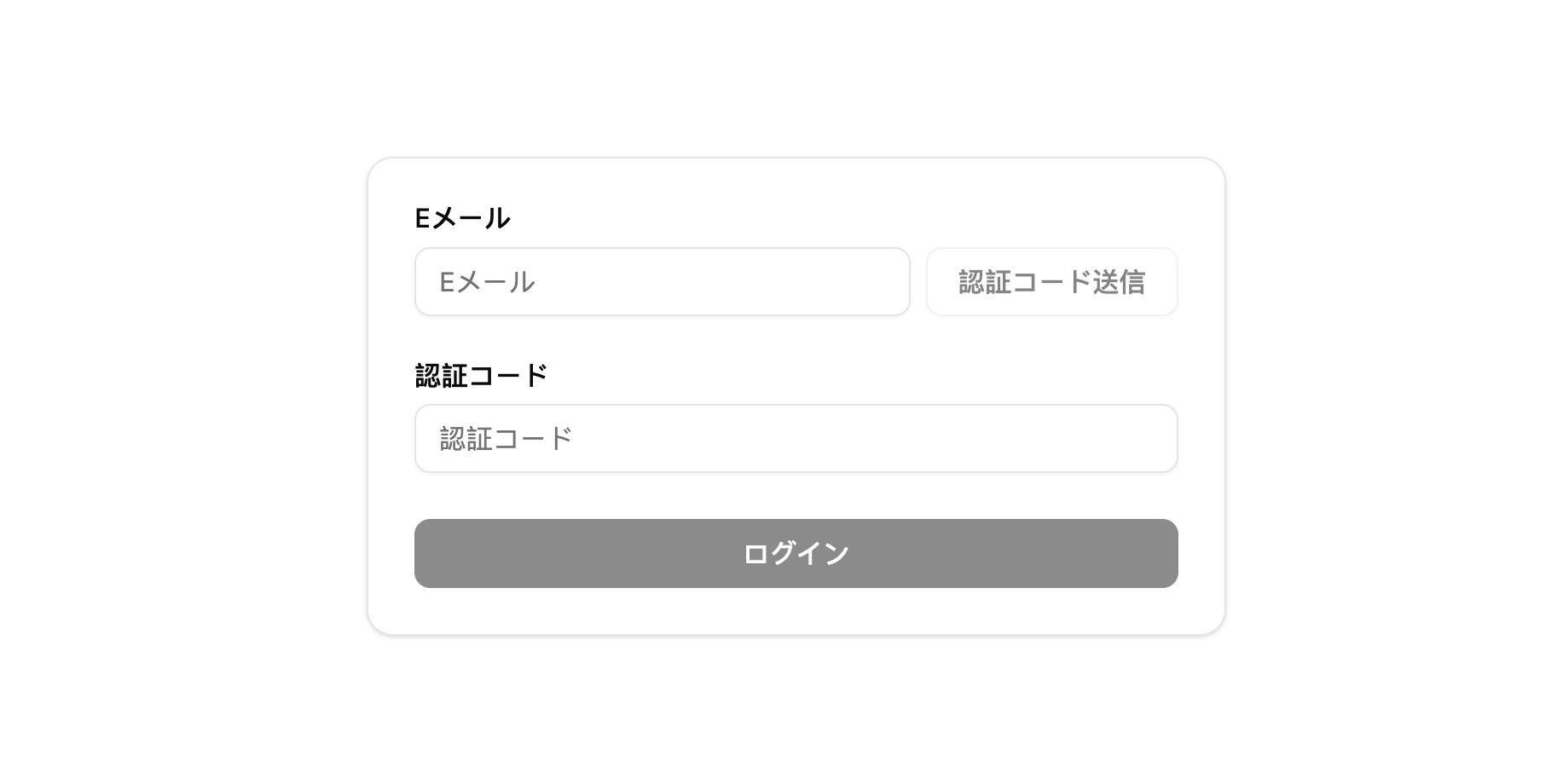Screen dimensions: 1557x784
Task: Tap the send code button beside email field
Action: (x=1051, y=281)
